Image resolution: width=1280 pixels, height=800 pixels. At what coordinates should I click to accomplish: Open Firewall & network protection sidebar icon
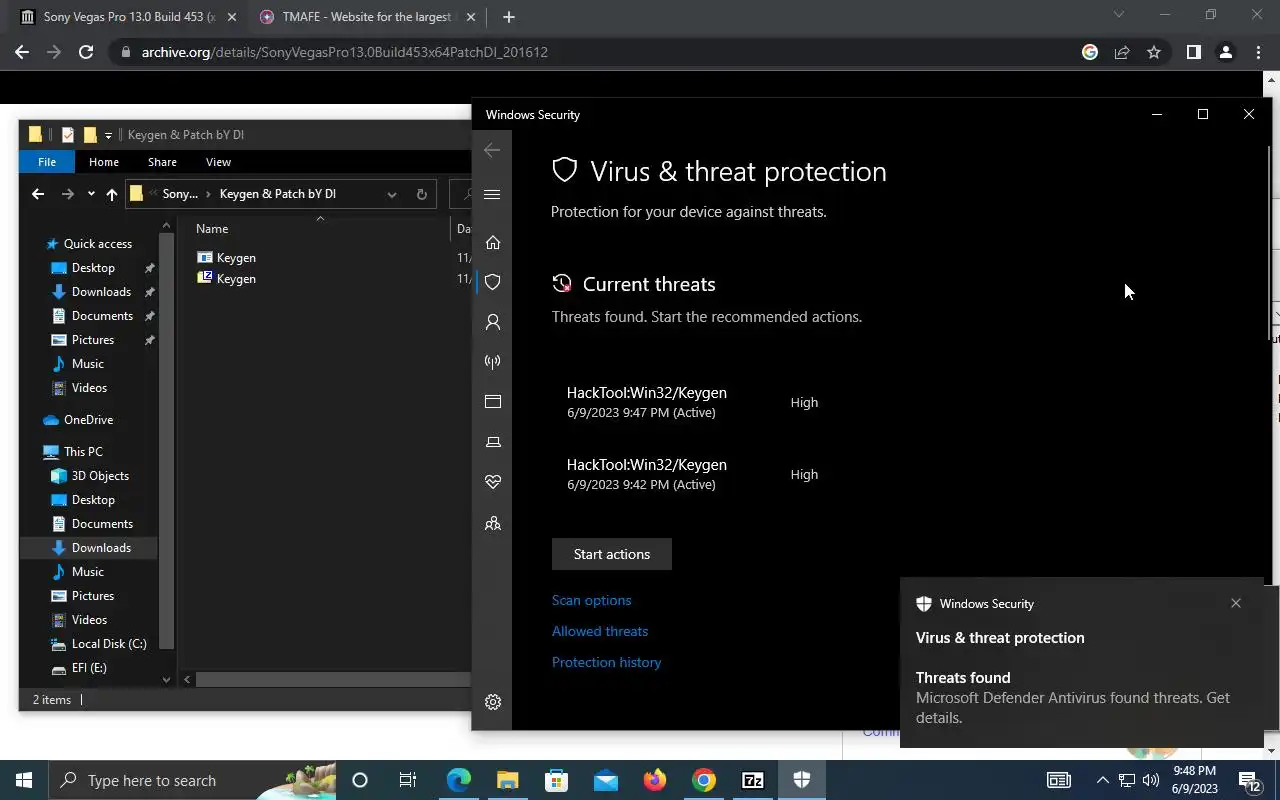pos(492,362)
